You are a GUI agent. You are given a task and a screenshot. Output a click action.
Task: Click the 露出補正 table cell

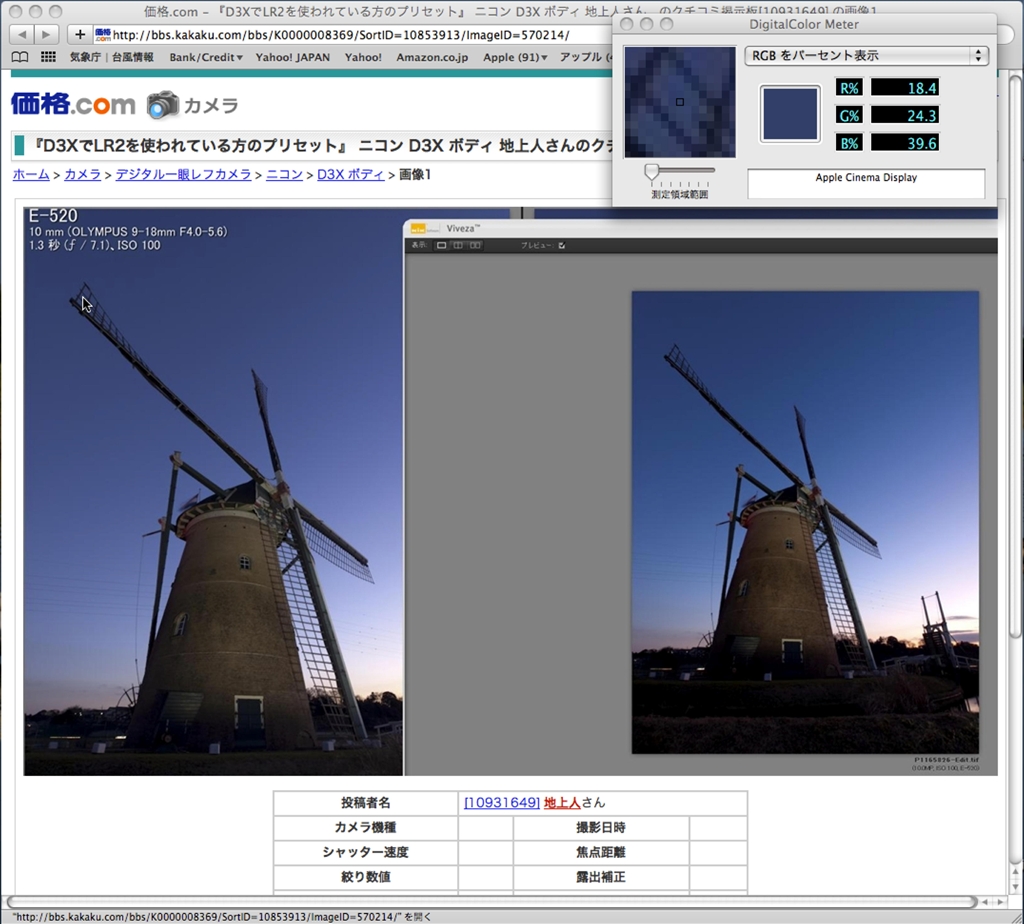601,877
